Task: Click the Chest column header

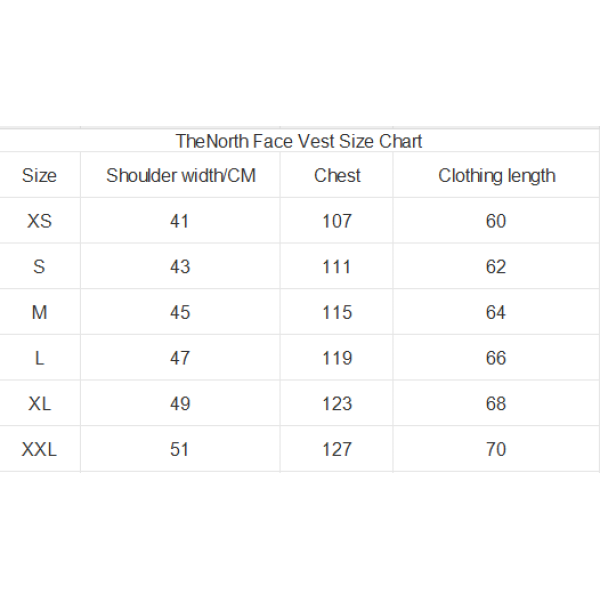Action: coord(337,176)
